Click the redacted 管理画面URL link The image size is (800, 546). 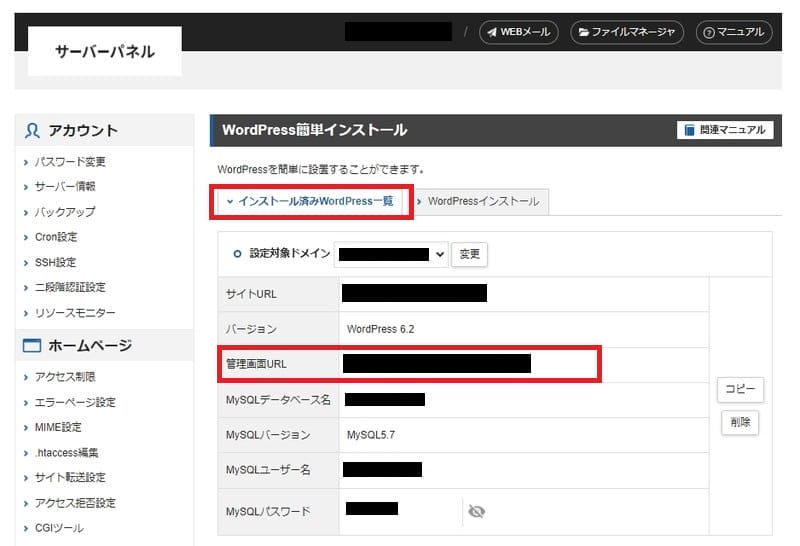click(436, 363)
